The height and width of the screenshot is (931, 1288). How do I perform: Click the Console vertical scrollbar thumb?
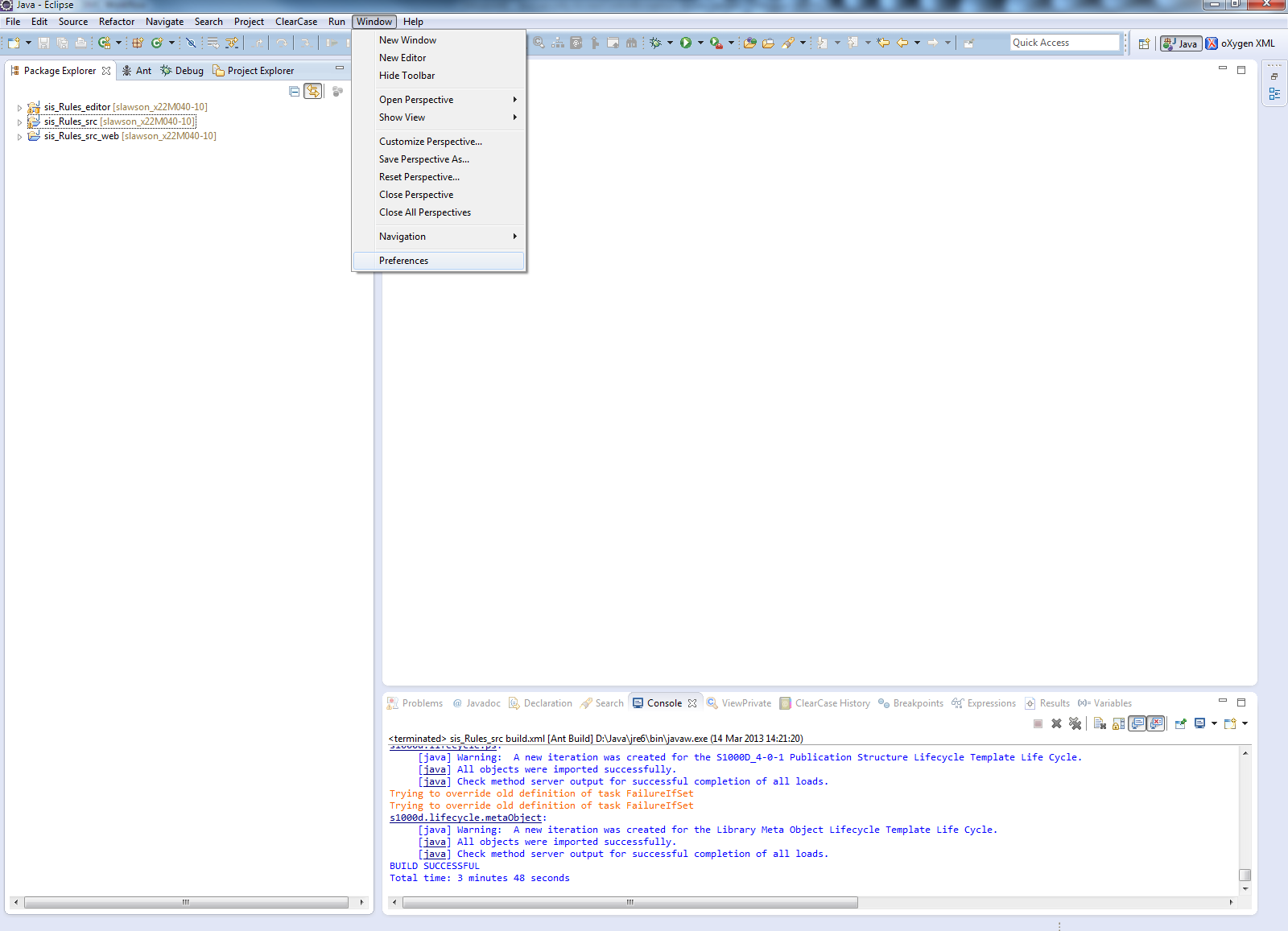[x=1245, y=875]
